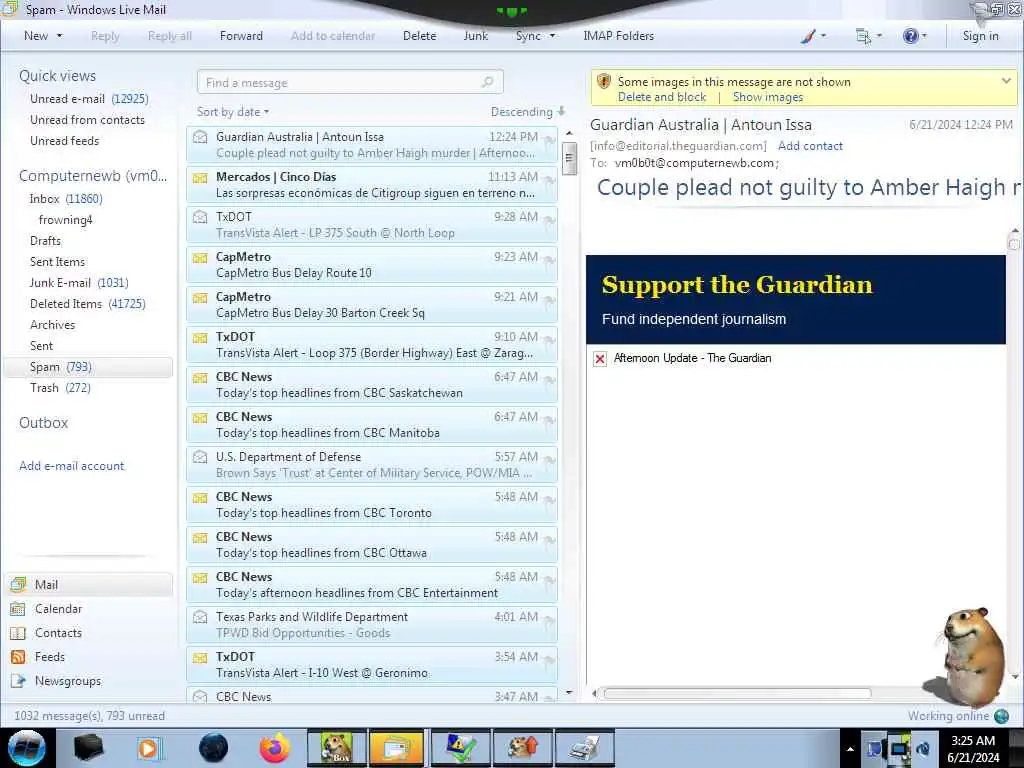Click the blocked image red X placeholder
Screen dimensions: 1024x768
tap(600, 359)
